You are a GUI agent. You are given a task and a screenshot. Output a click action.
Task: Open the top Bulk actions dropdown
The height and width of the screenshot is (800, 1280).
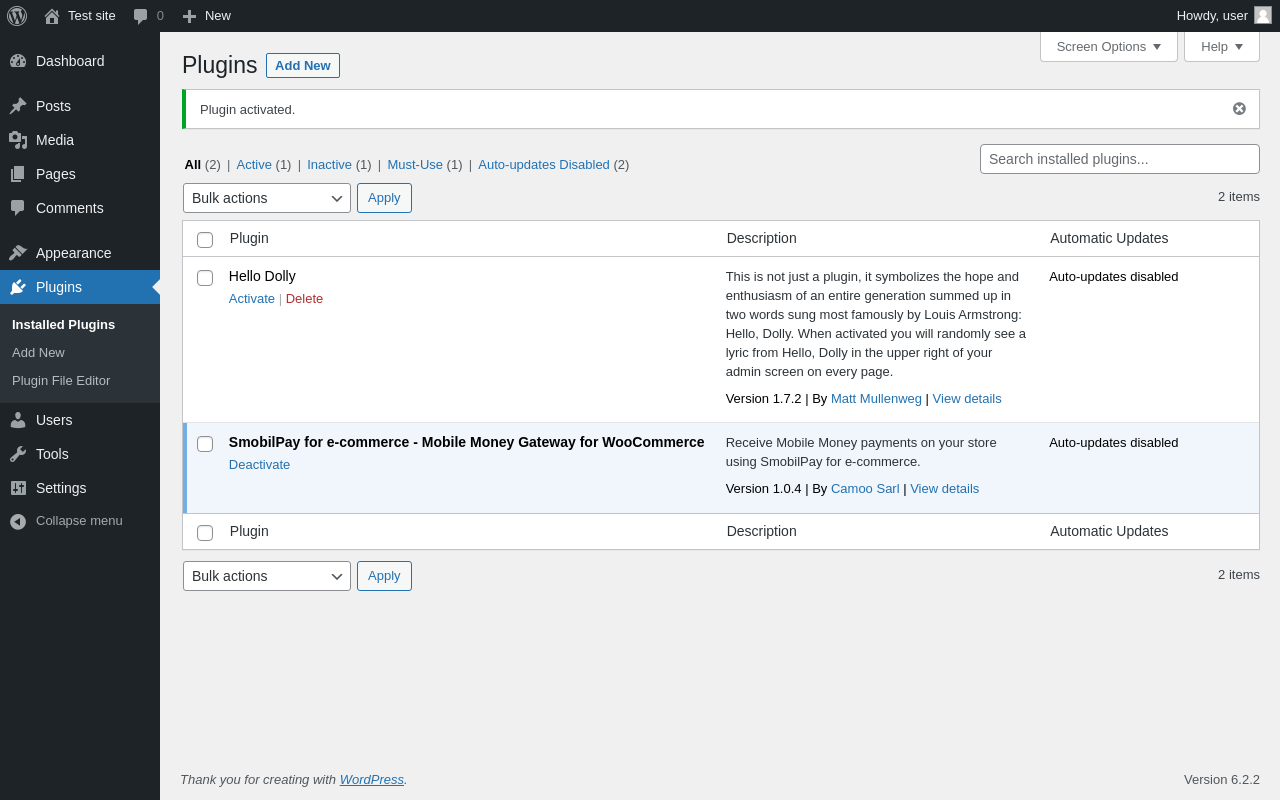click(267, 198)
